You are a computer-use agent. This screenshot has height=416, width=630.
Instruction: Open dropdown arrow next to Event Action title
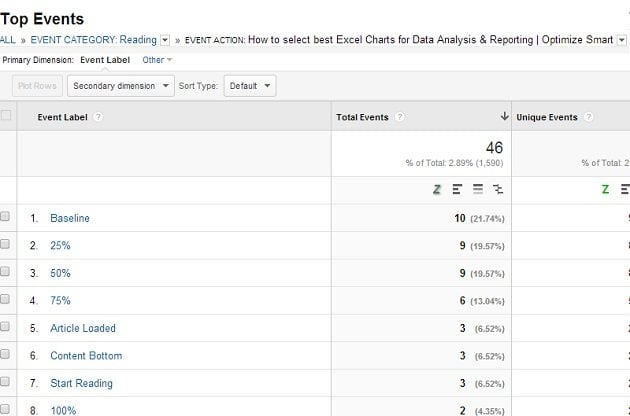(x=622, y=40)
